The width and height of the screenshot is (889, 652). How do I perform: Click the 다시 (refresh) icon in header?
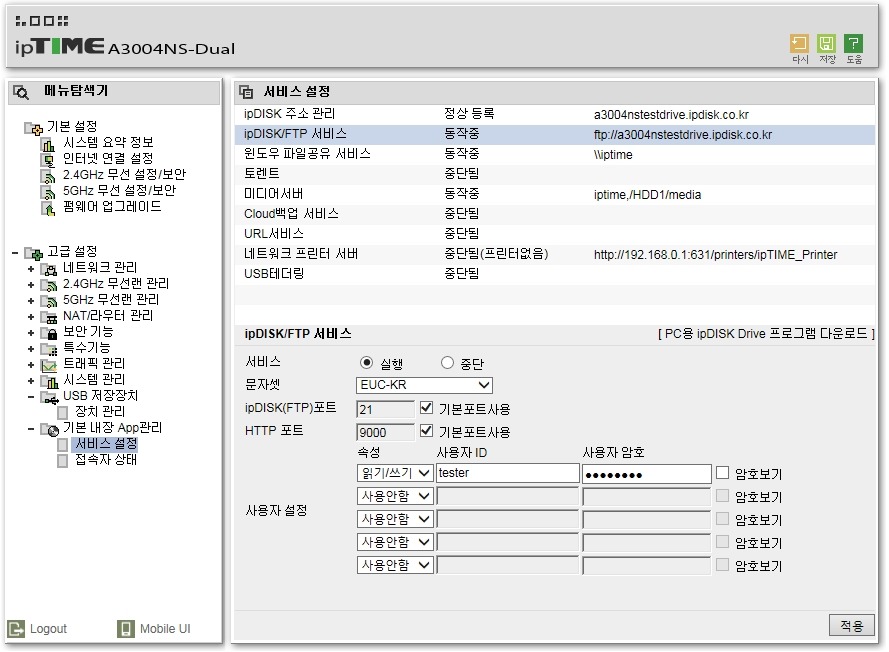[x=799, y=44]
